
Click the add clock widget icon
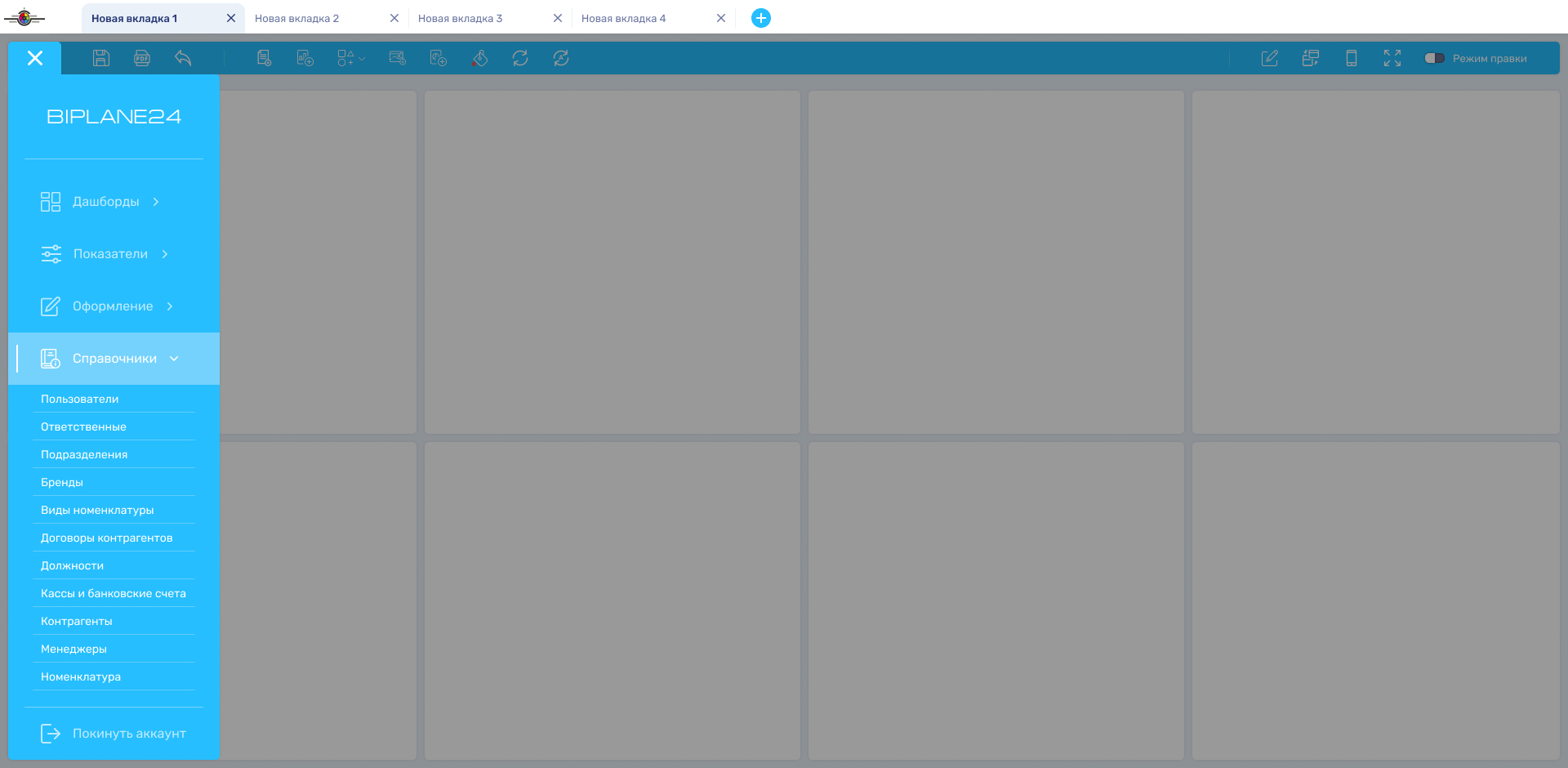click(x=439, y=58)
